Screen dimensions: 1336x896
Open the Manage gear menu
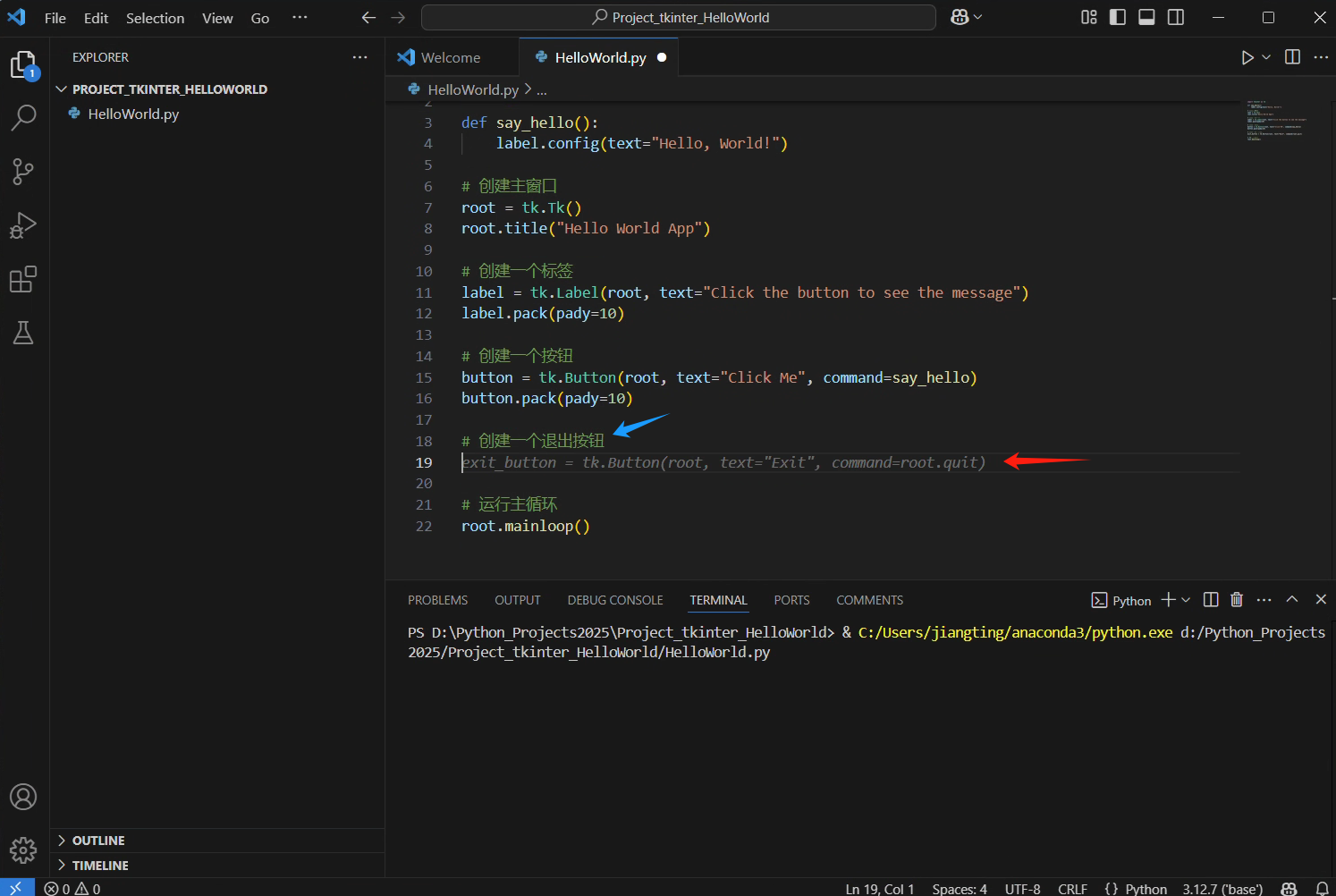23,850
